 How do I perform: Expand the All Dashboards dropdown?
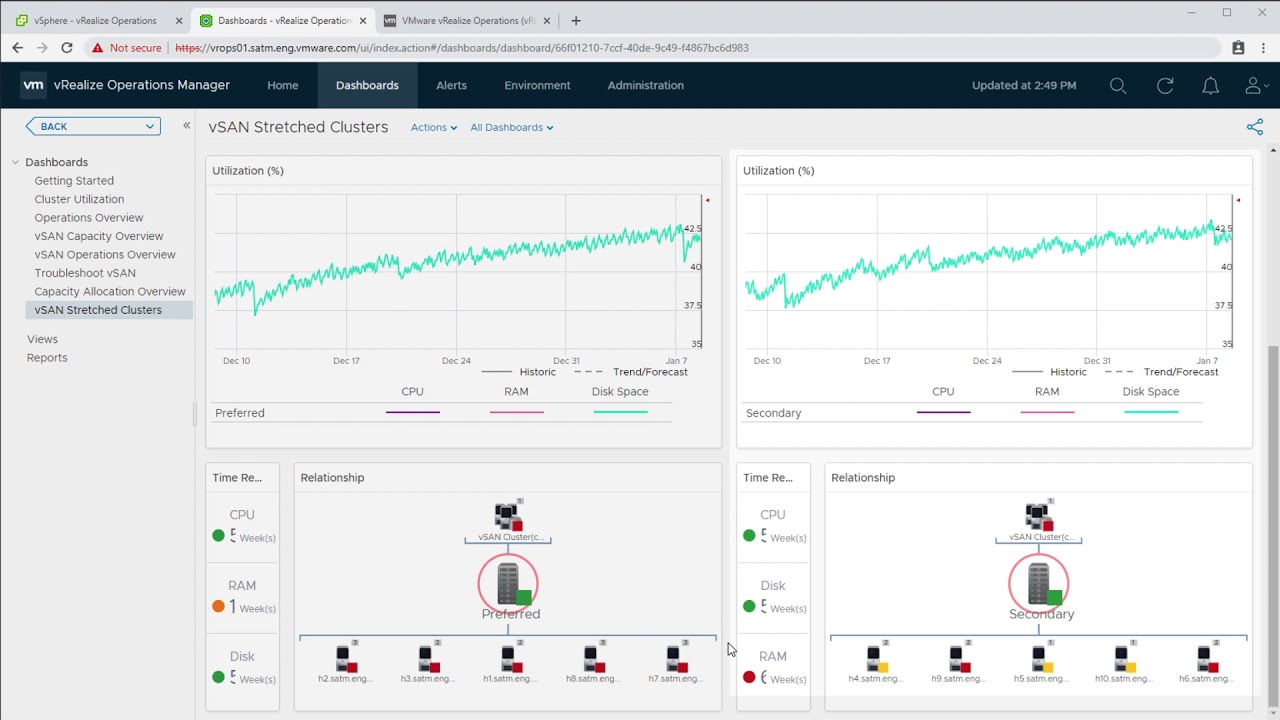click(x=511, y=127)
